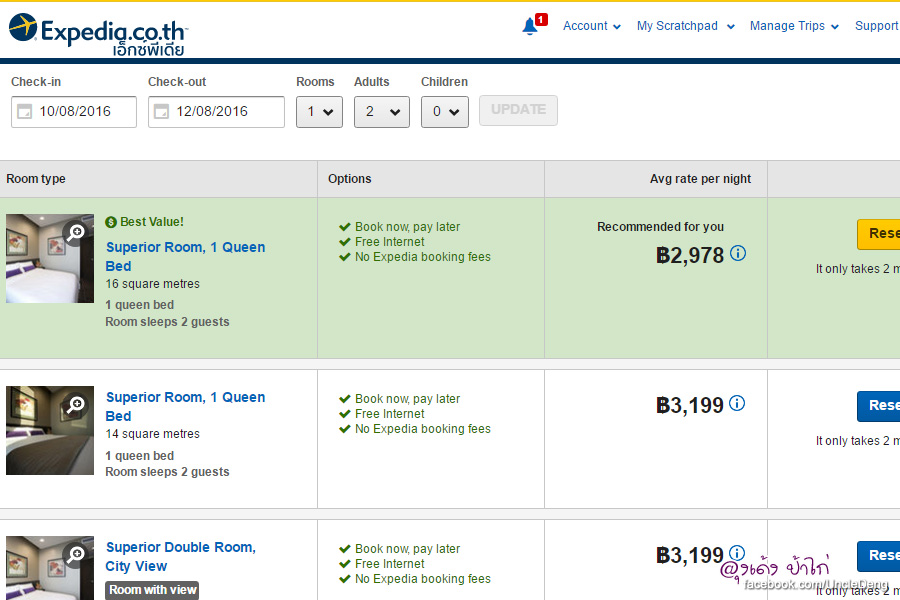Zoom the 14 square metres room photo
This screenshot has height=600, width=900.
tap(76, 405)
